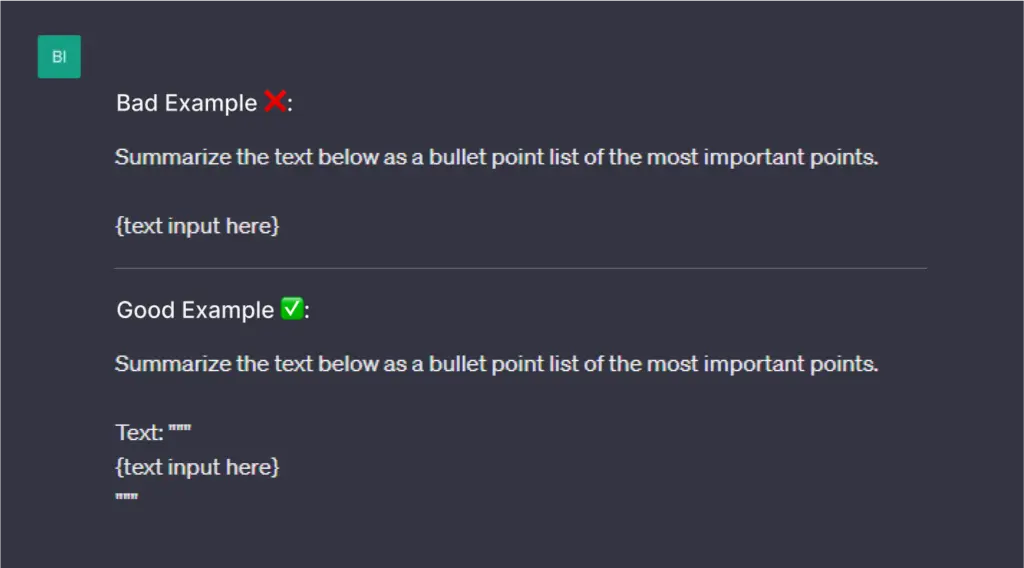Click "important points." ending the Good Example prompt
Viewport: 1024px width, 568px height.
click(x=790, y=364)
